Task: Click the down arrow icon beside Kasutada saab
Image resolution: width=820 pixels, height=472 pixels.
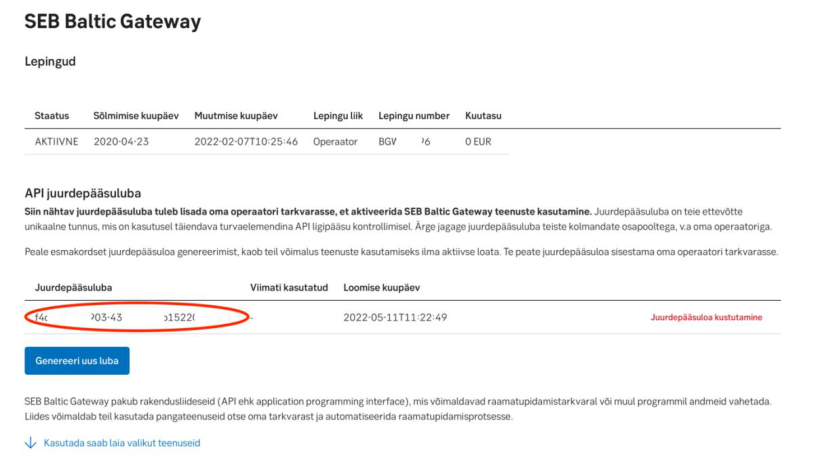Action: (31, 443)
